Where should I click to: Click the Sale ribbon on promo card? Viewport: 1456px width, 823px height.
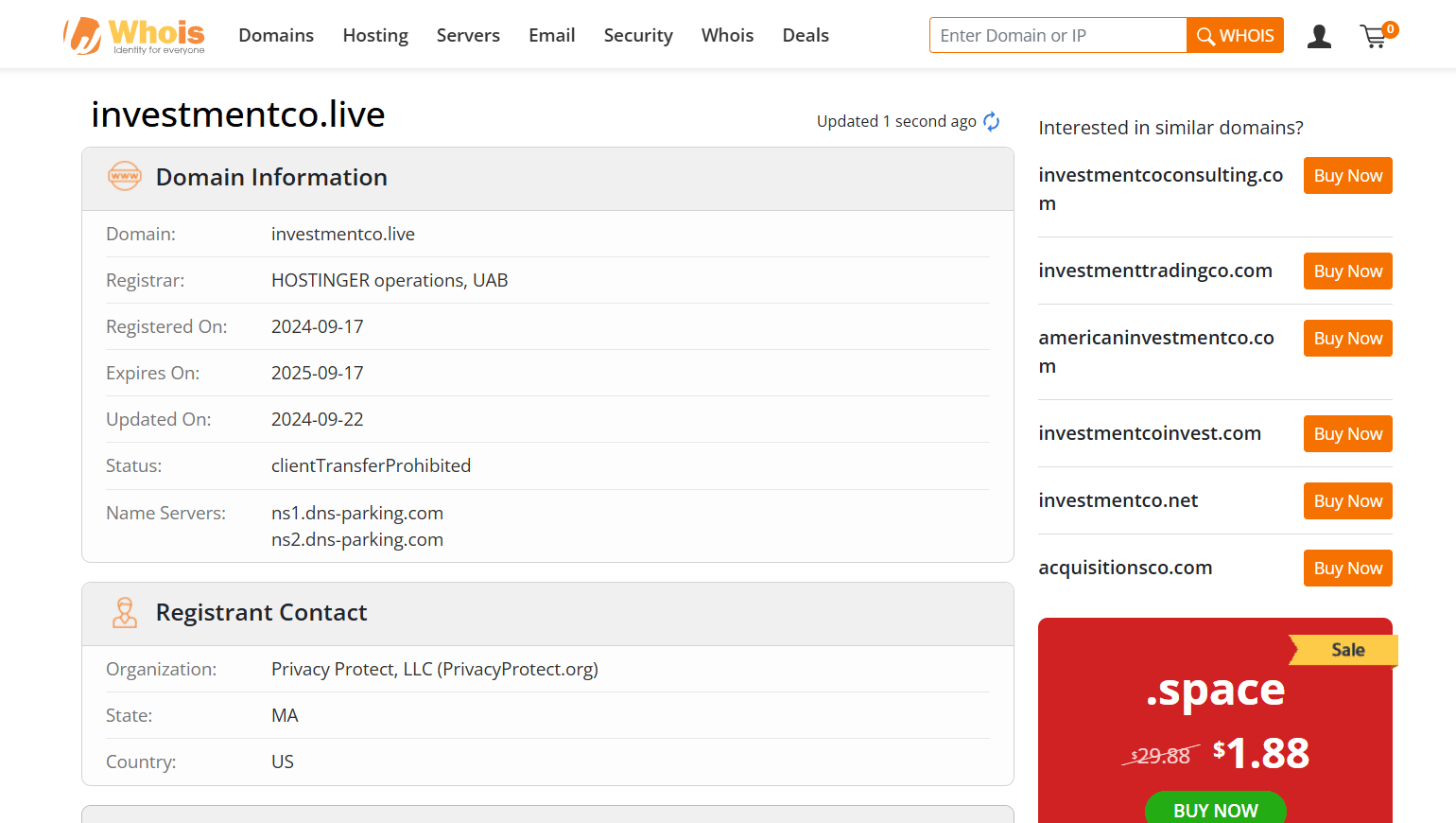pyautogui.click(x=1344, y=650)
